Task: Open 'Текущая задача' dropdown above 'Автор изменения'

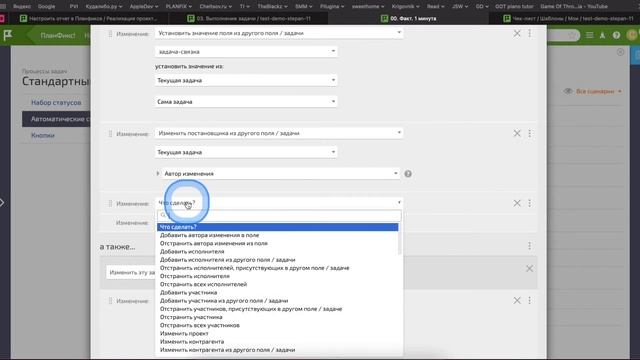Action: (x=246, y=152)
